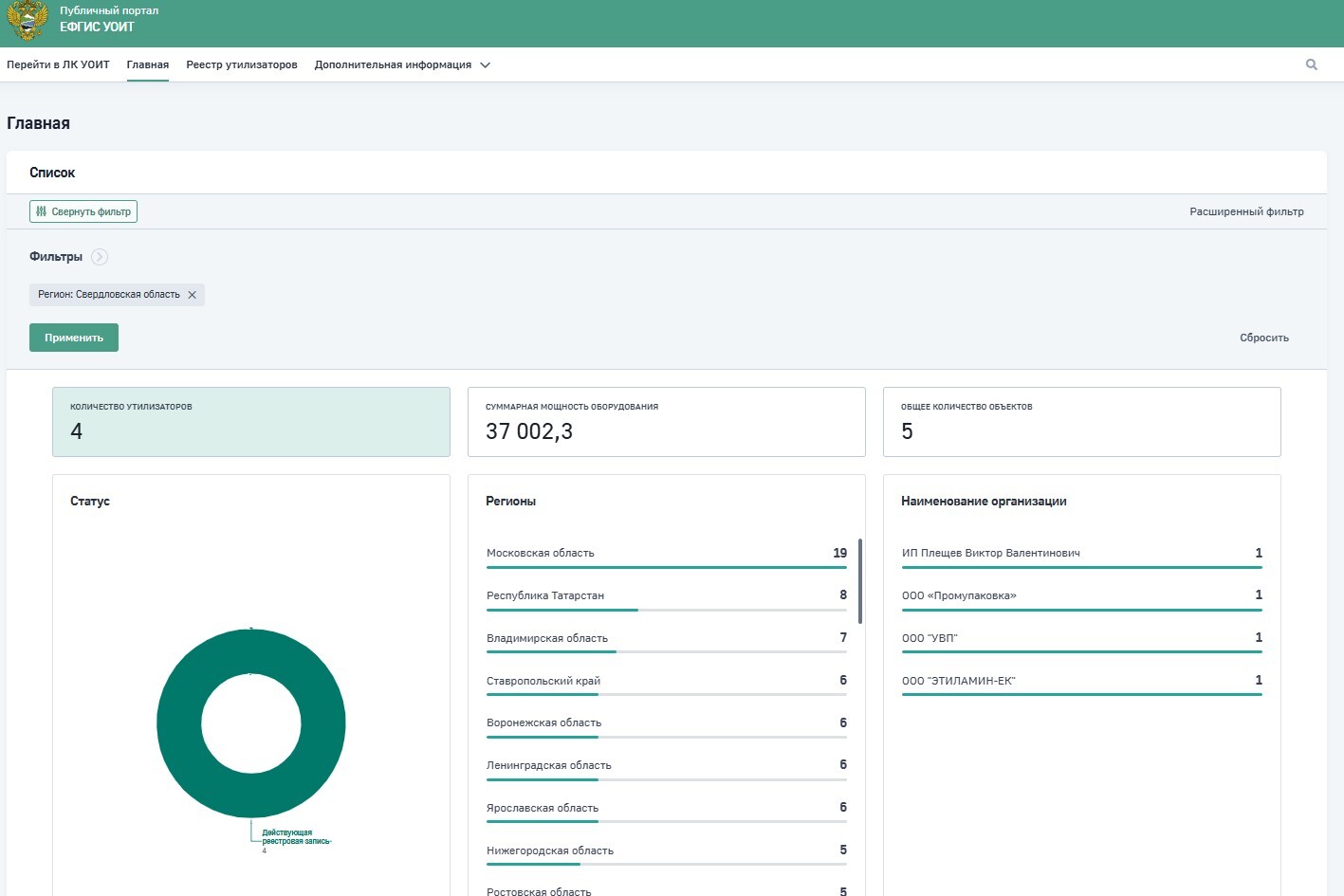Expand the Фильтры arrow icon
This screenshot has height=896, width=1344.
click(x=100, y=257)
